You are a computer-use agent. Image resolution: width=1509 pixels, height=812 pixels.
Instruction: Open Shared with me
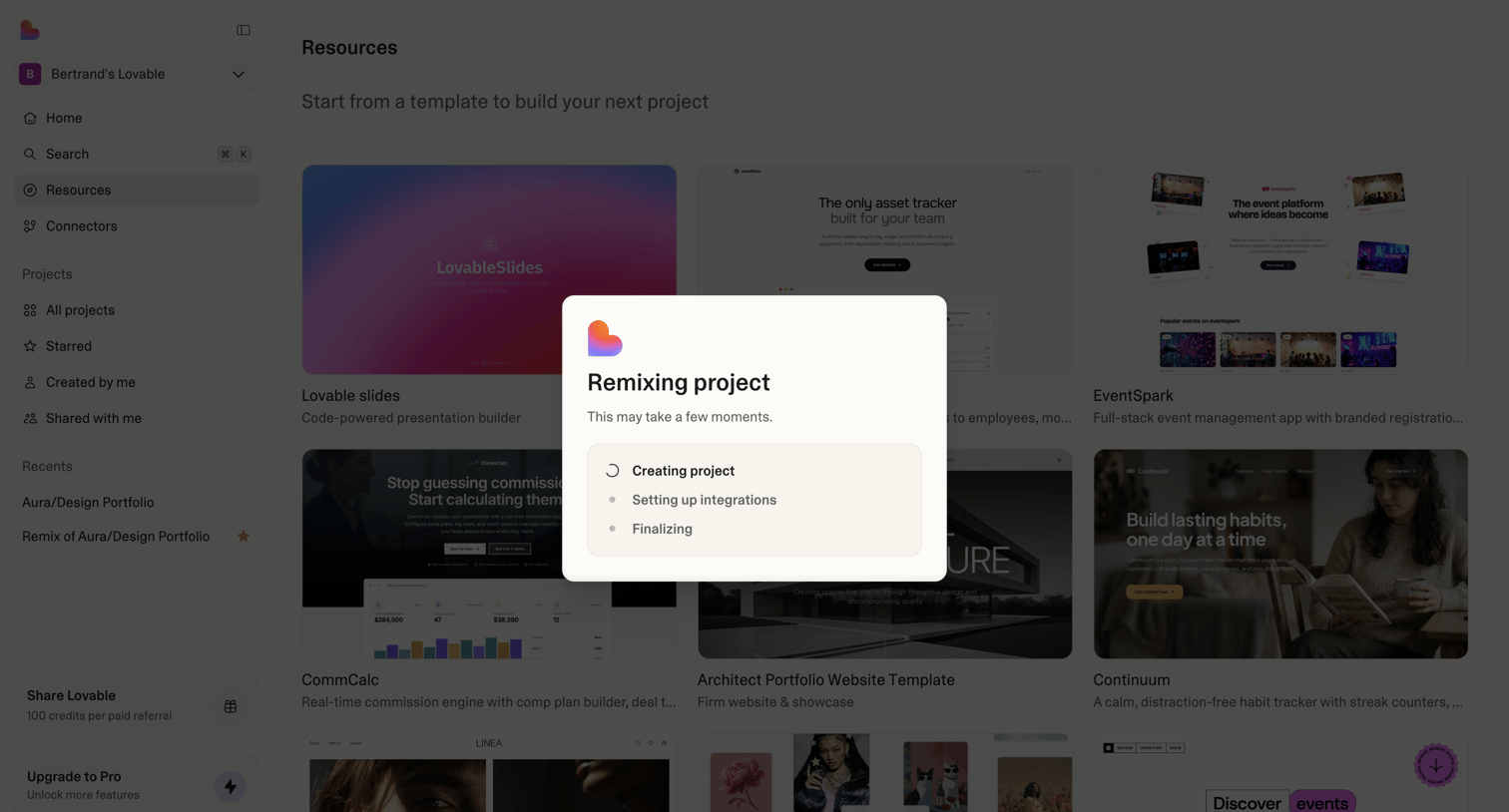point(137,418)
